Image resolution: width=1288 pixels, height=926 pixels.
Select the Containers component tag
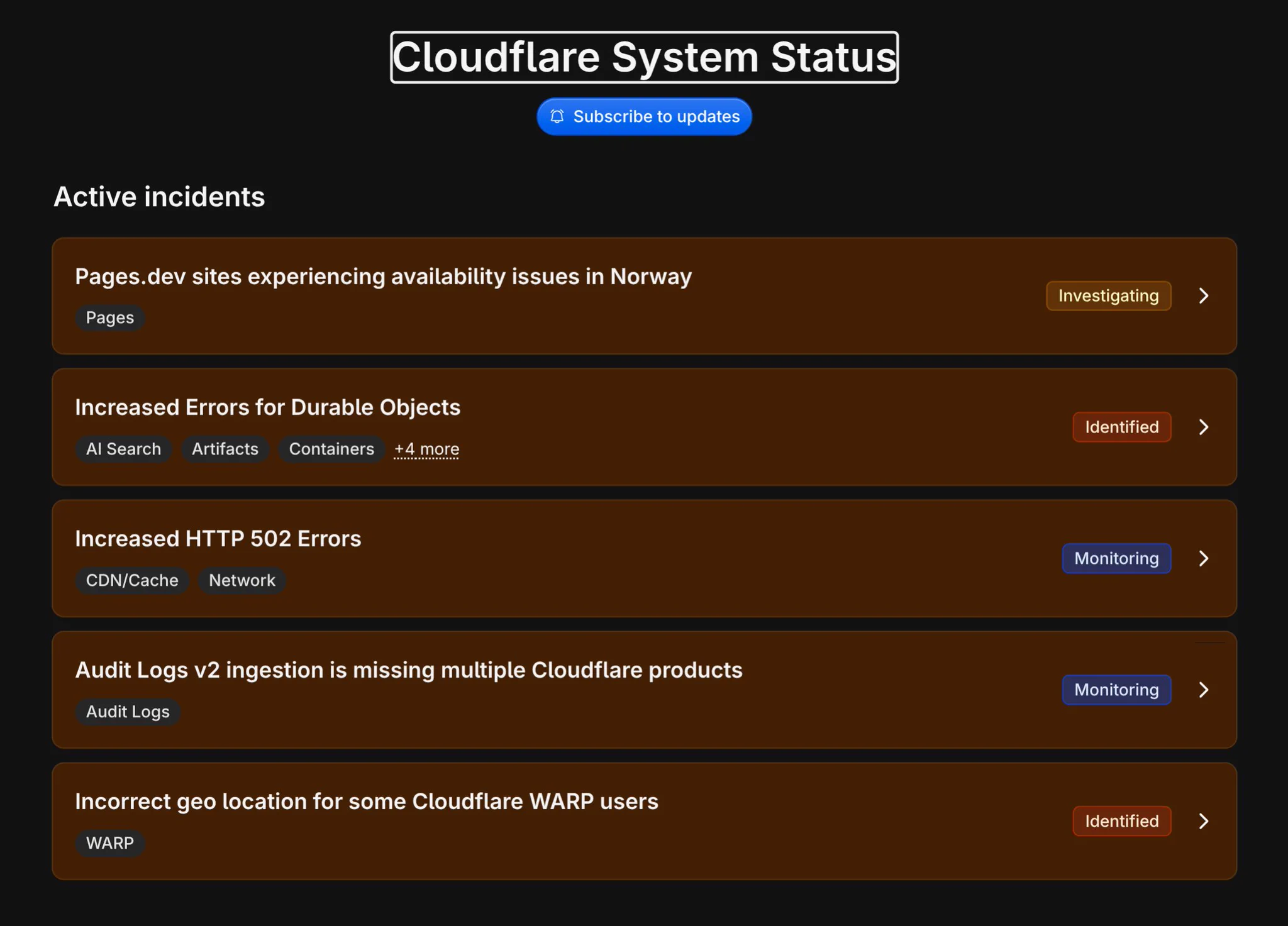point(331,449)
